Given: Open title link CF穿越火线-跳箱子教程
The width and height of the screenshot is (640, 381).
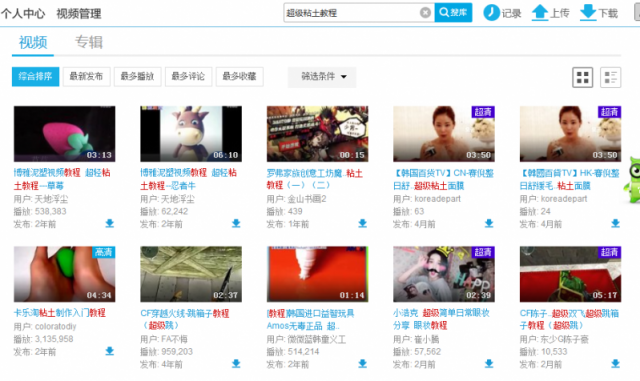Looking at the screenshot, I should (x=185, y=319).
